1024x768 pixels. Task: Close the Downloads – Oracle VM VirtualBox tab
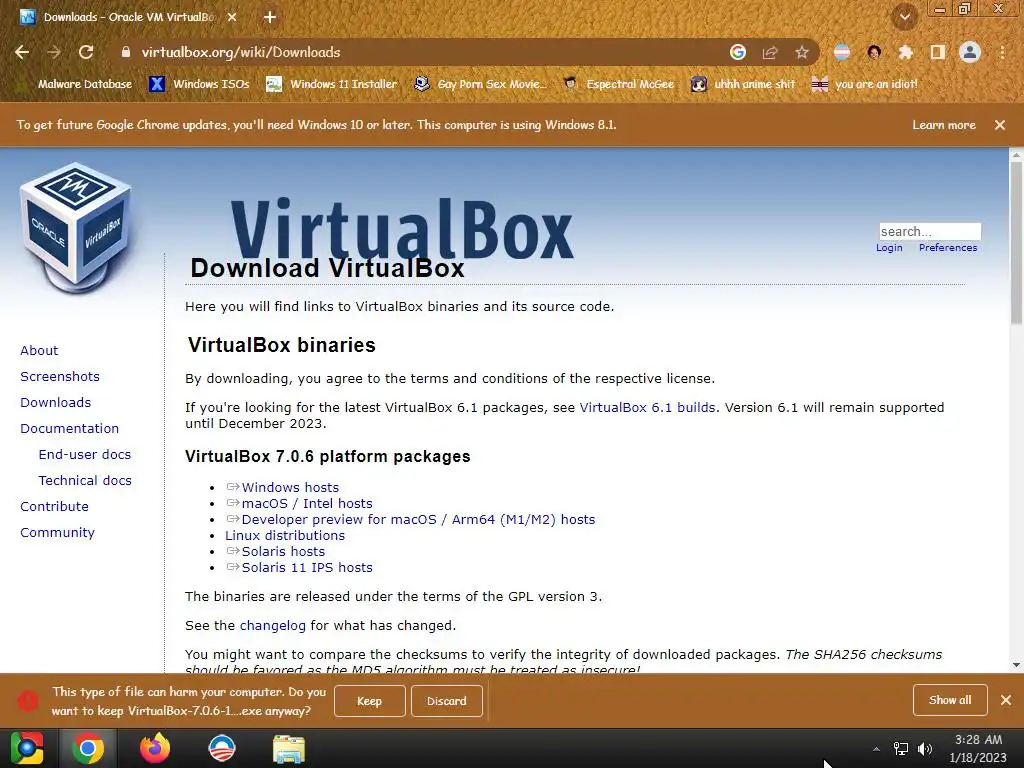tap(232, 17)
